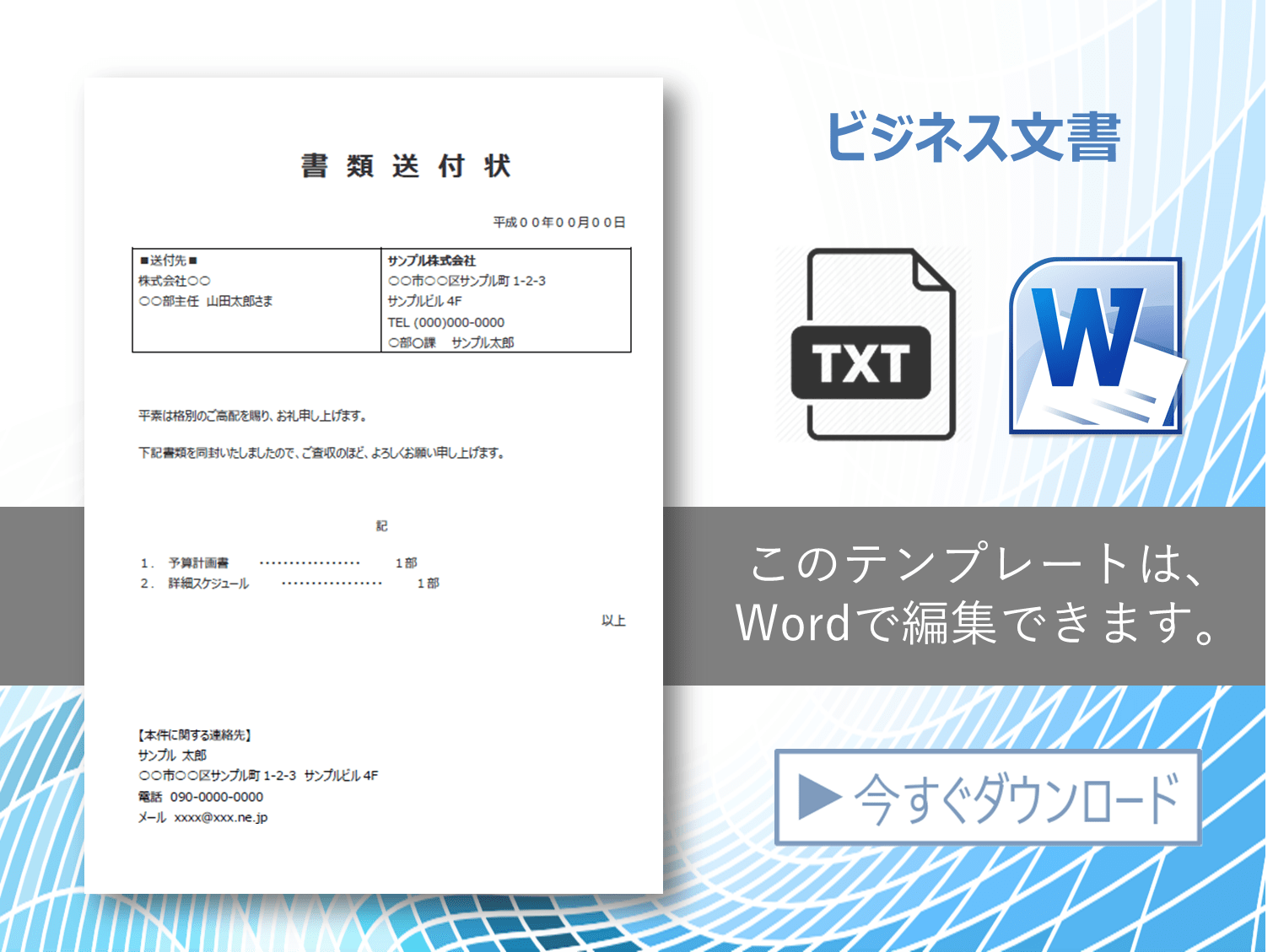
Task: Click the TXT file icon
Action: [873, 344]
